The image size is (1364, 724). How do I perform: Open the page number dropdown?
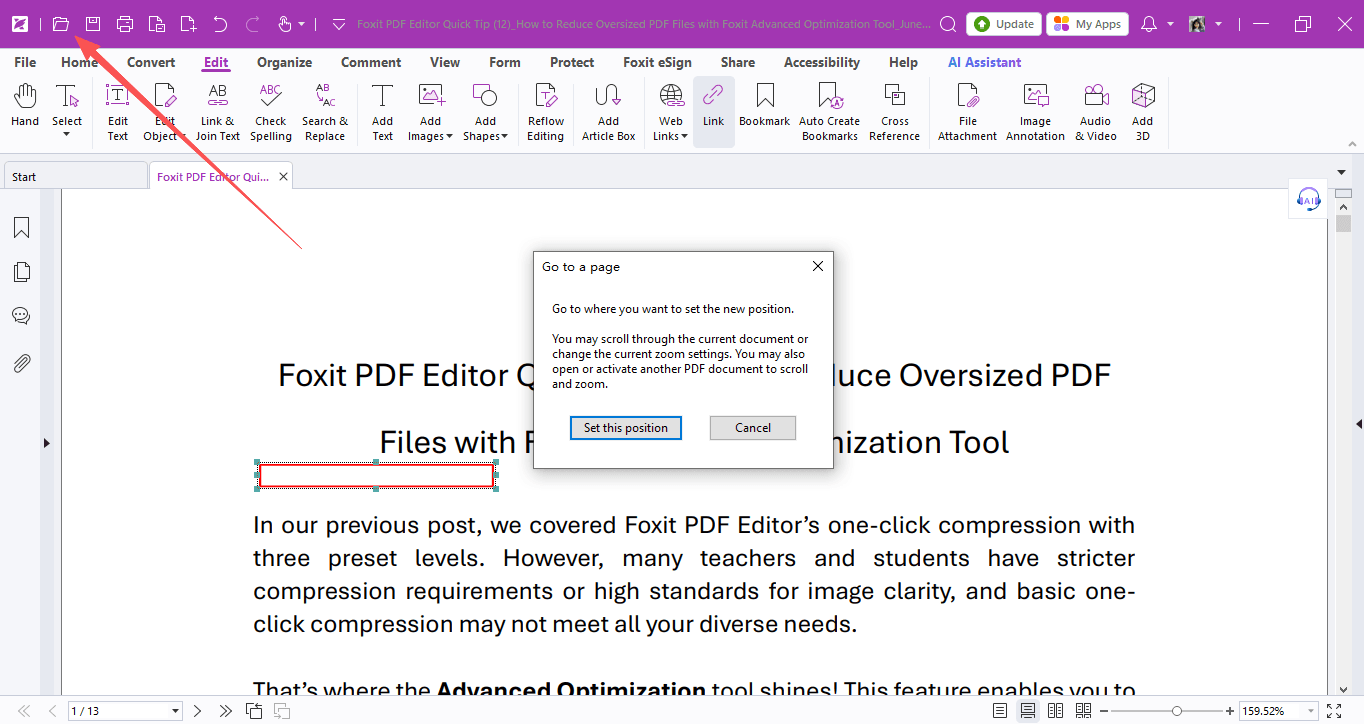click(176, 711)
